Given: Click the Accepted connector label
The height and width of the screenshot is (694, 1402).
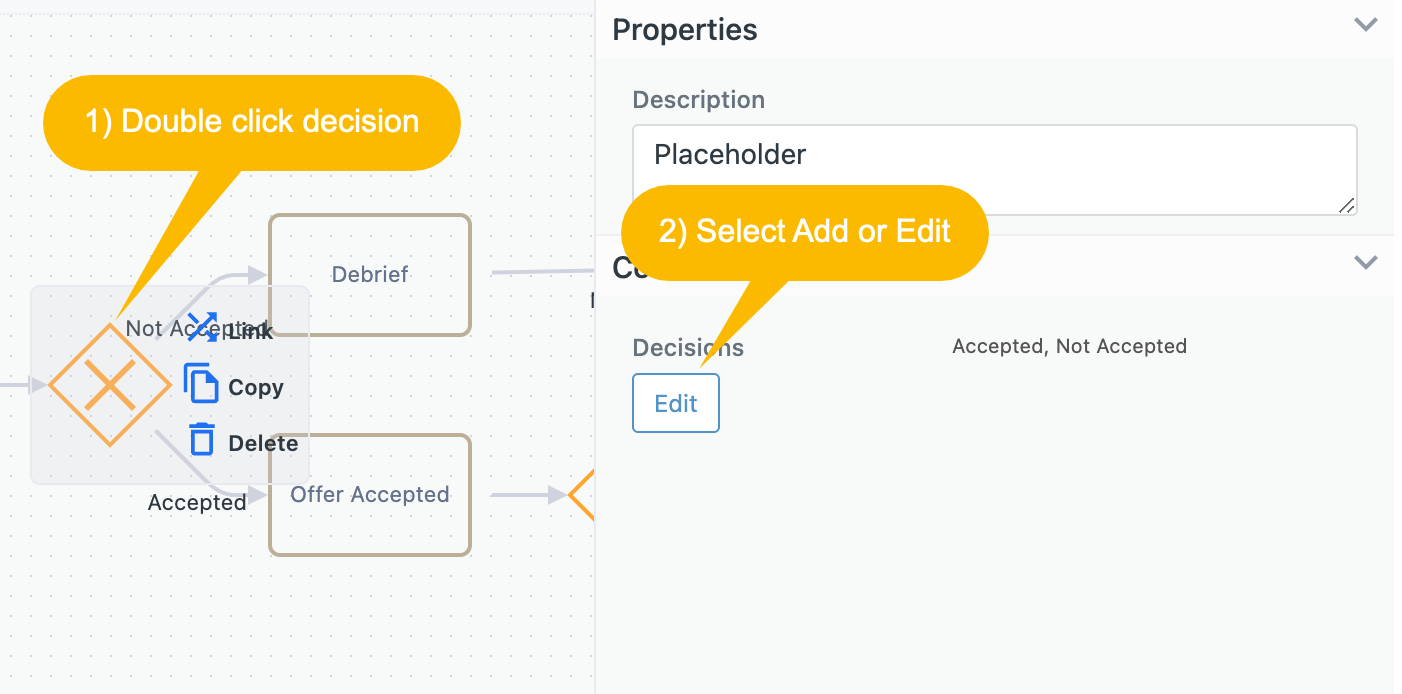Looking at the screenshot, I should click(x=197, y=502).
